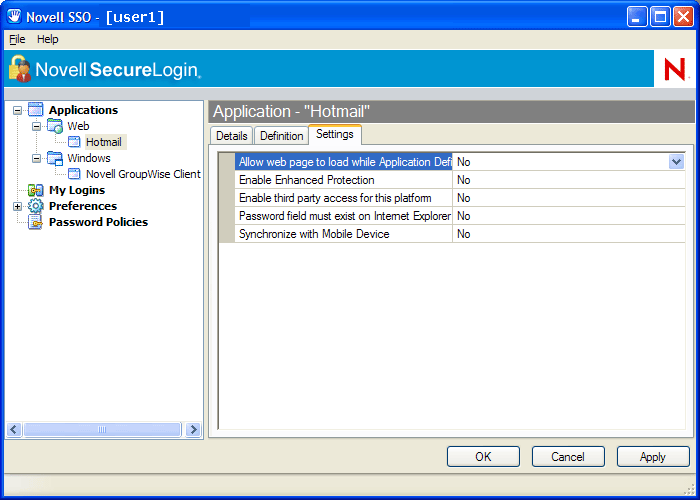Click the Novell SSO title bar hand icon
Viewport: 700px width, 500px height.
[14, 17]
